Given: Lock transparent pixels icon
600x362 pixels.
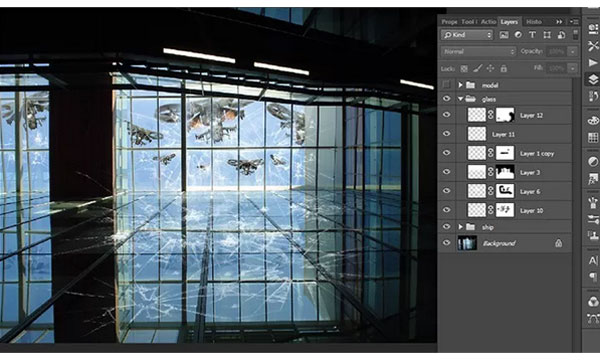Looking at the screenshot, I should (464, 68).
